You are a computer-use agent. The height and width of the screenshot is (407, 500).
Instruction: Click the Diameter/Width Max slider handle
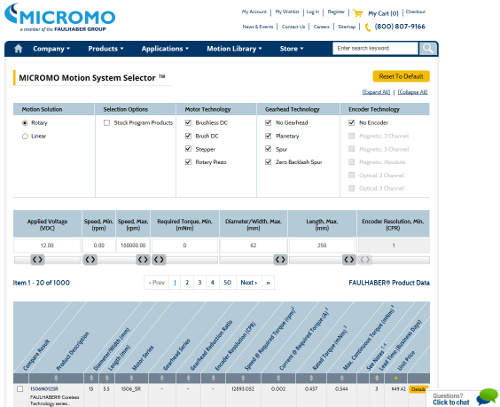(280, 259)
